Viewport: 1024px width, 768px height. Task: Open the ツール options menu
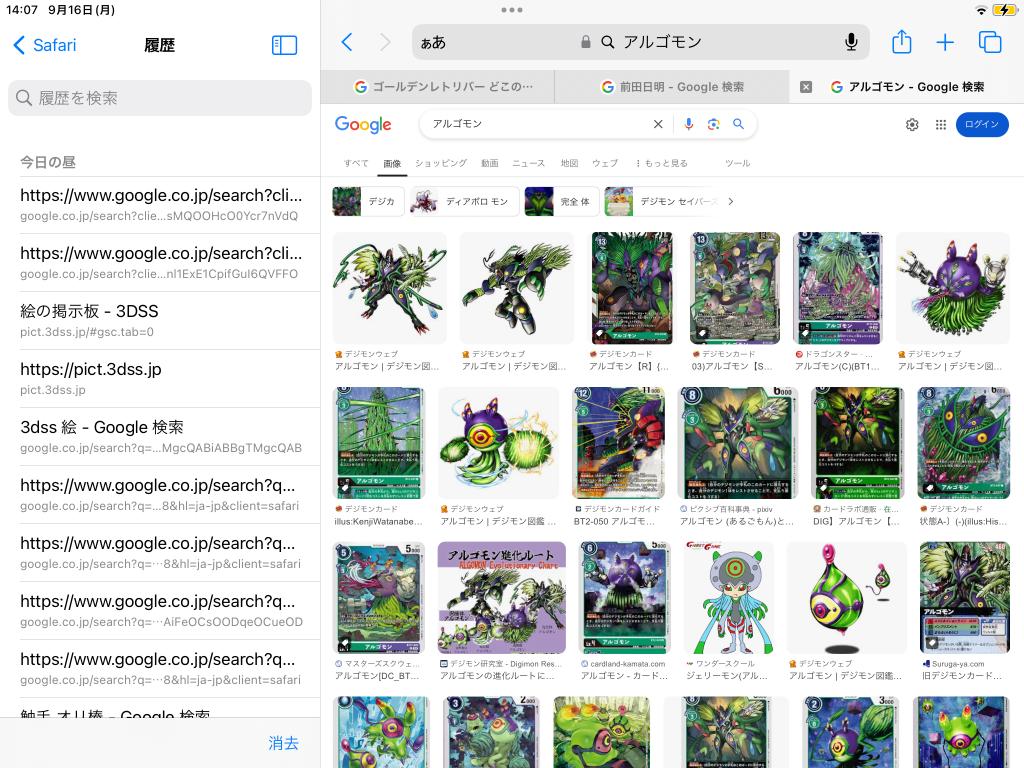click(x=737, y=163)
